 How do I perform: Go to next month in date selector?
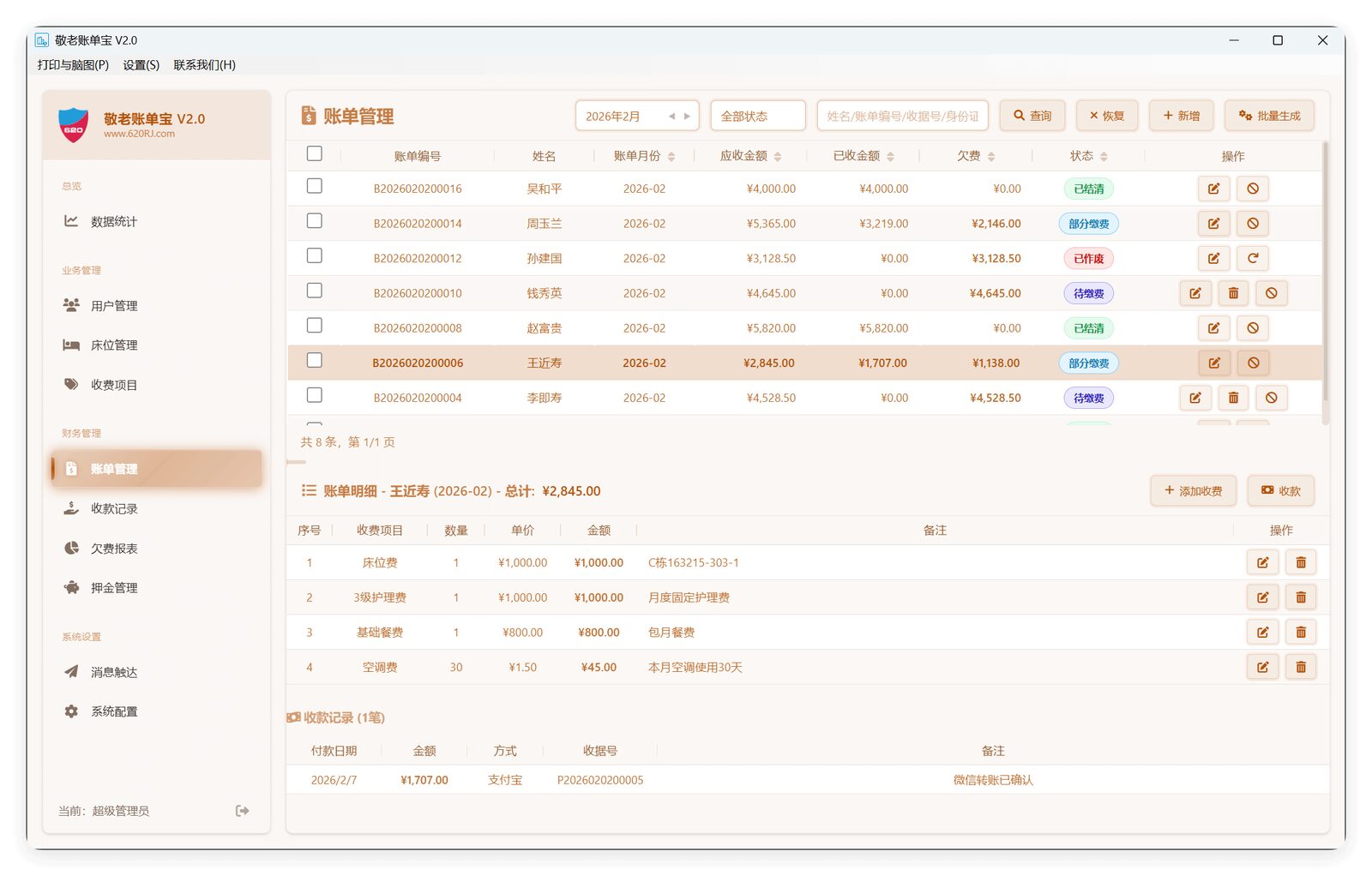pyautogui.click(x=687, y=117)
